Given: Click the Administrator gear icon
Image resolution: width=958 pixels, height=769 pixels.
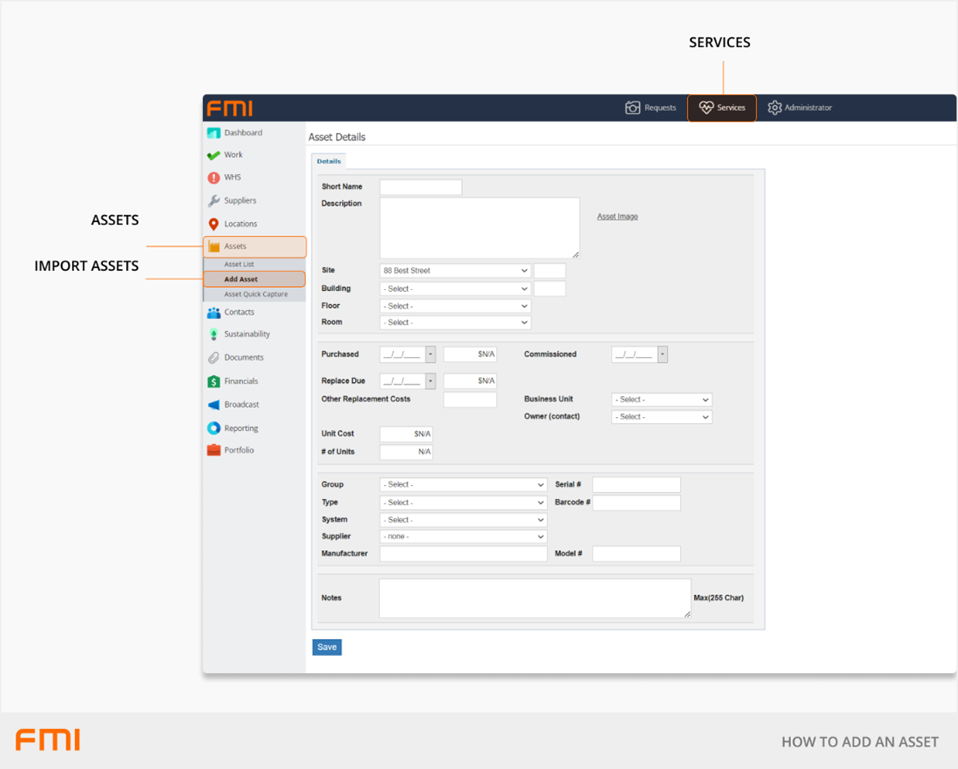Looking at the screenshot, I should (774, 108).
